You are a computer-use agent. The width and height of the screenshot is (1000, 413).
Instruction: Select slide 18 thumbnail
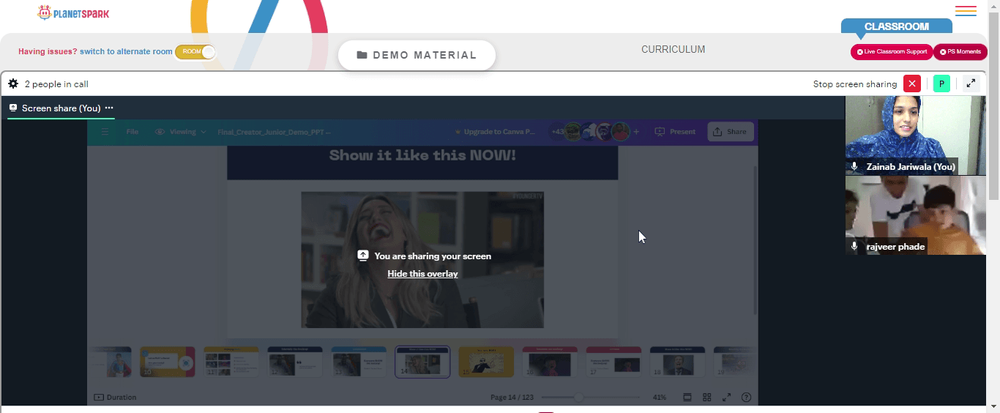677,362
